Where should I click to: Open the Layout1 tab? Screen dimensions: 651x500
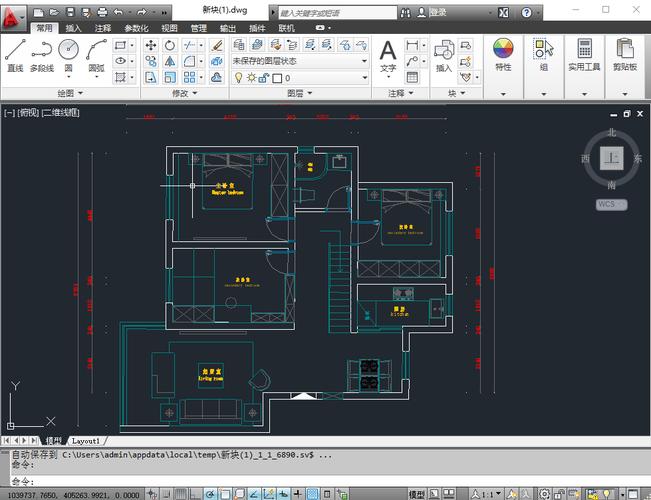85,440
